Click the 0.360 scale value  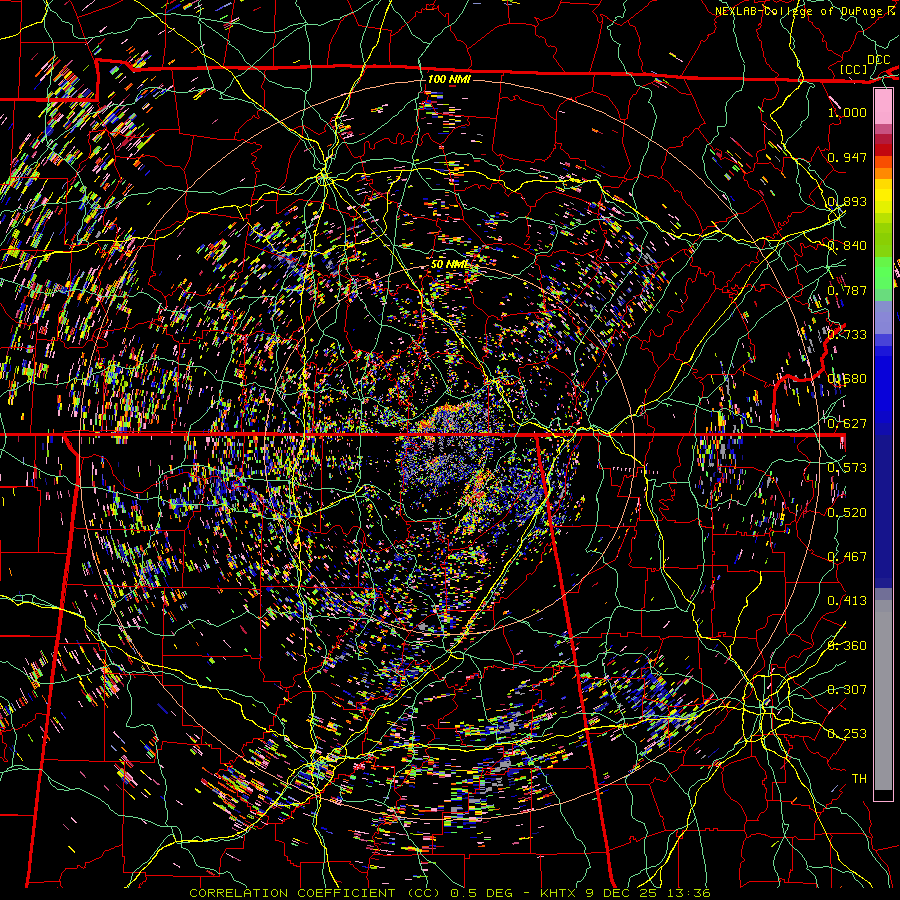tap(847, 646)
